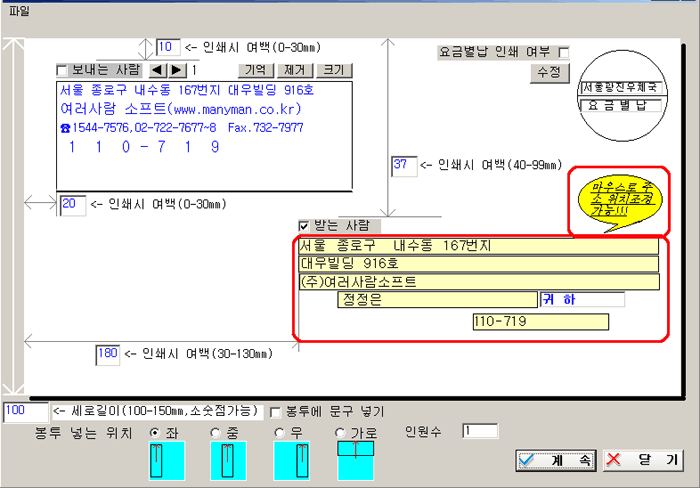Enable 요금별납 인쇄 여부 checkbox
The image size is (700, 488).
[564, 51]
